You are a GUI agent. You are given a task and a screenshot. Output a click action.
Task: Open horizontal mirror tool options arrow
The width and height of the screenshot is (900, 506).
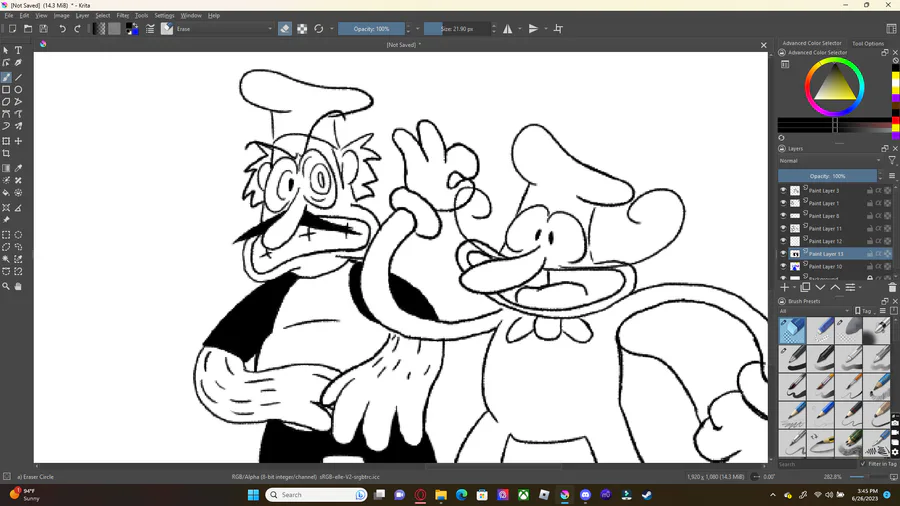[520, 29]
